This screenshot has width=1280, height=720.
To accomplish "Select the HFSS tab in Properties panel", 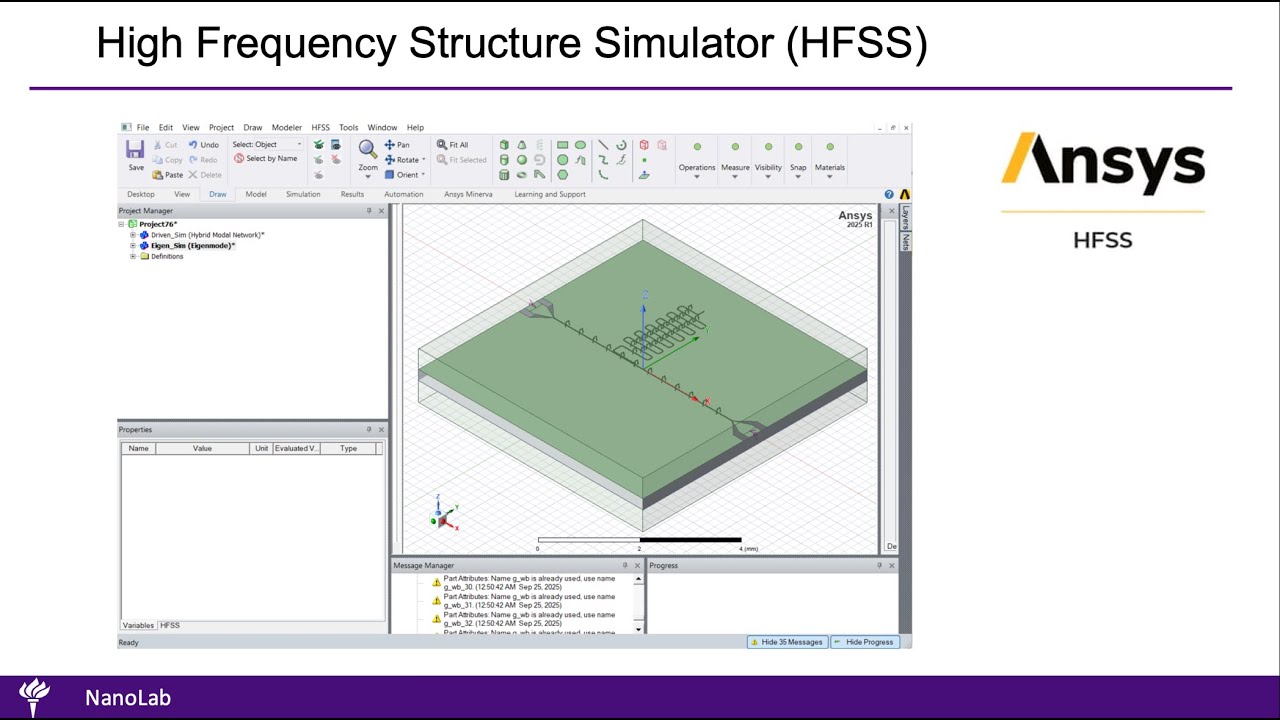I will 170,626.
